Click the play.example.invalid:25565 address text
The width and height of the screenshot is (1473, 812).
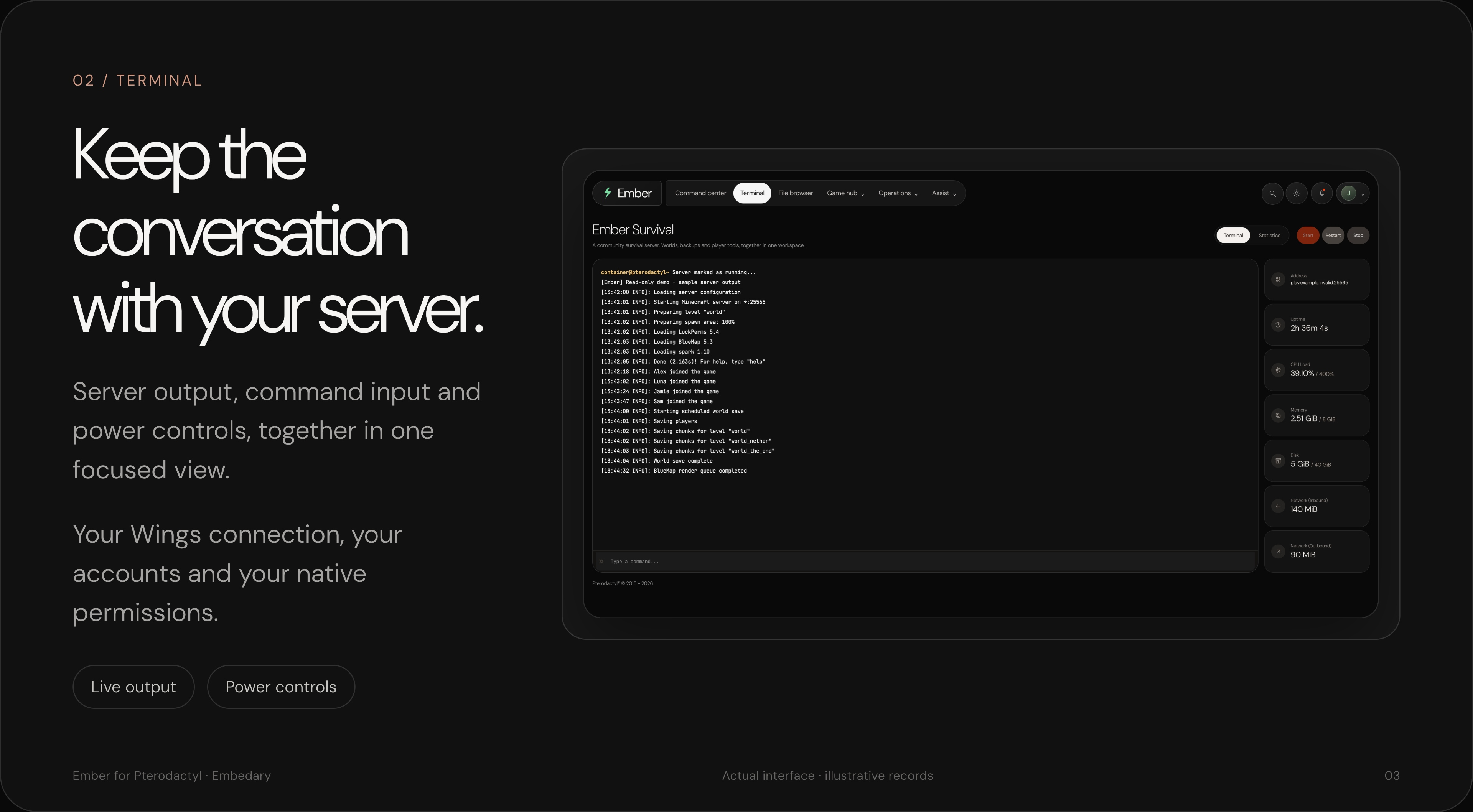1319,282
